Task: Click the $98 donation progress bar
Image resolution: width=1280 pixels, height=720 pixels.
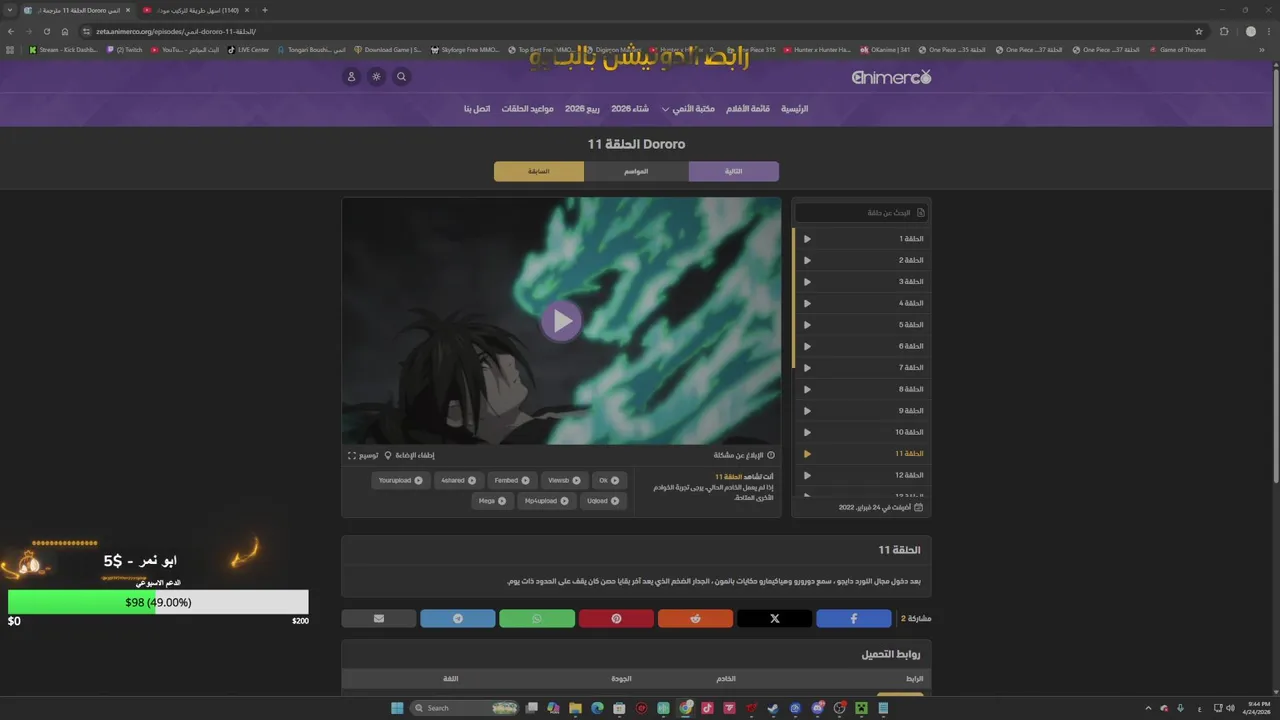Action: point(158,602)
